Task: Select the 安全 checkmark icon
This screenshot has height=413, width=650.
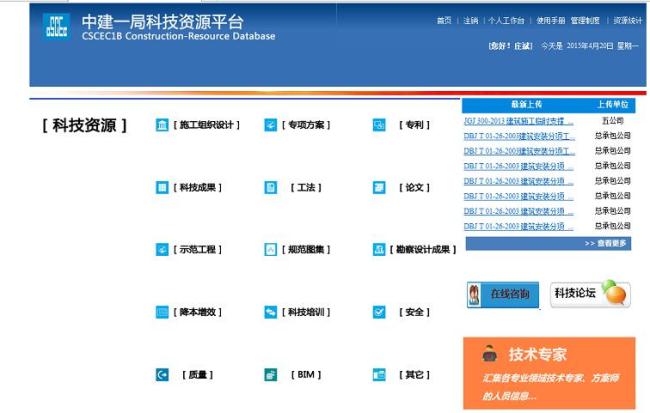Action: tap(379, 312)
